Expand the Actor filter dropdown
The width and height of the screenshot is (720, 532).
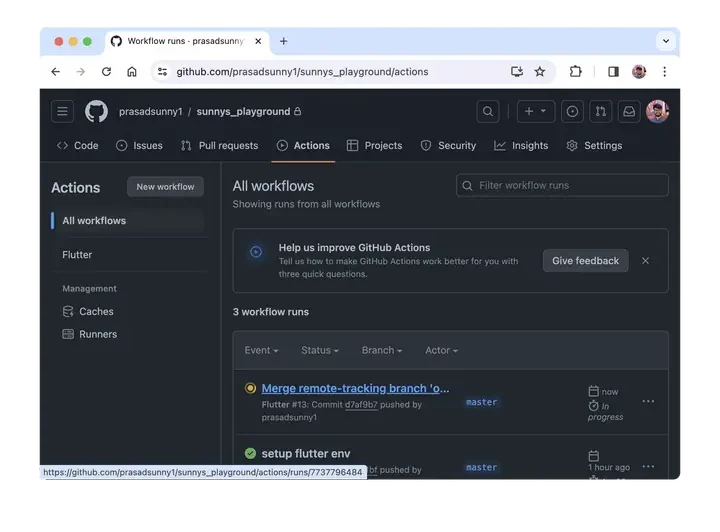[x=441, y=350]
